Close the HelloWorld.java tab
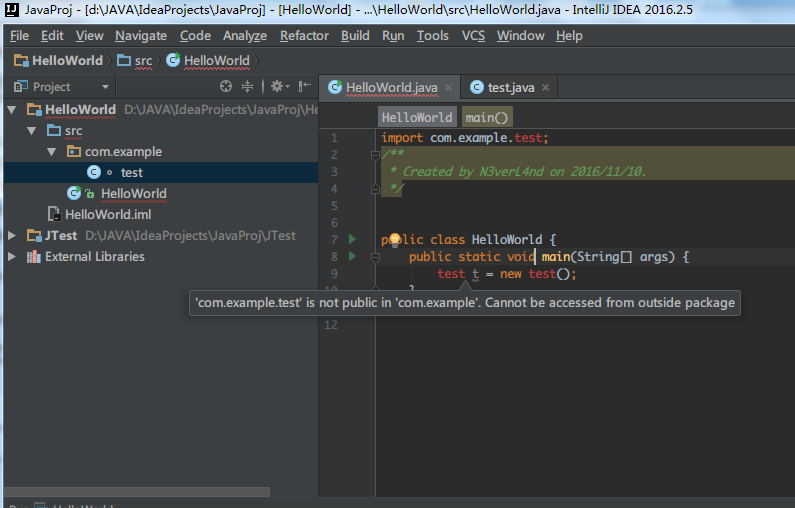 point(448,87)
